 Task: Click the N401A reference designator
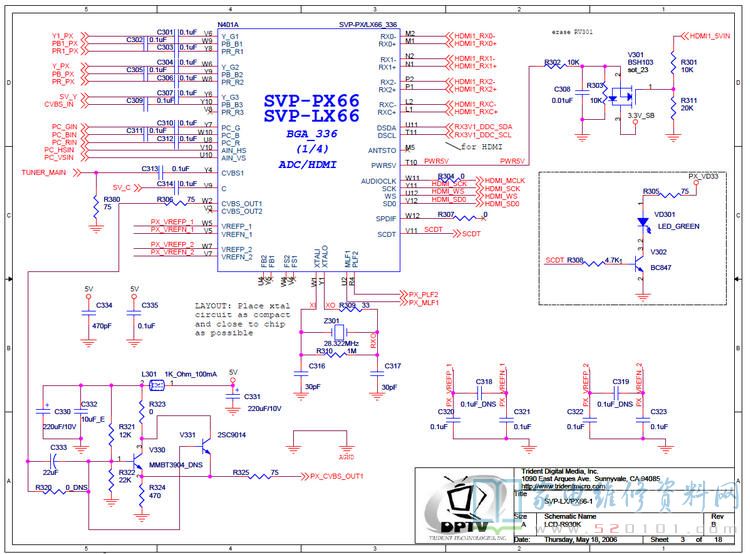point(228,24)
